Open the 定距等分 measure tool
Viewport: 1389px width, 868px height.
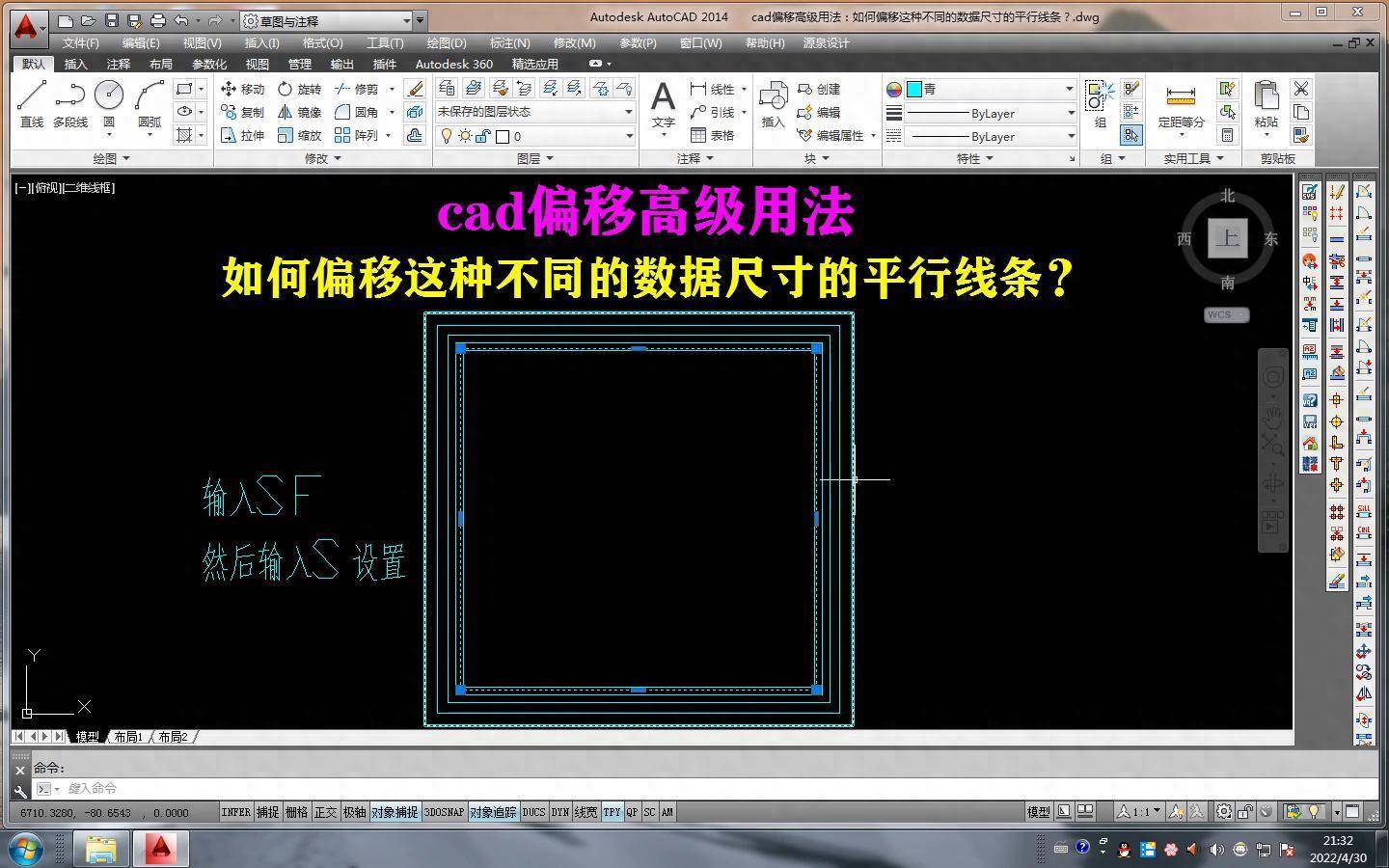coord(1181,104)
